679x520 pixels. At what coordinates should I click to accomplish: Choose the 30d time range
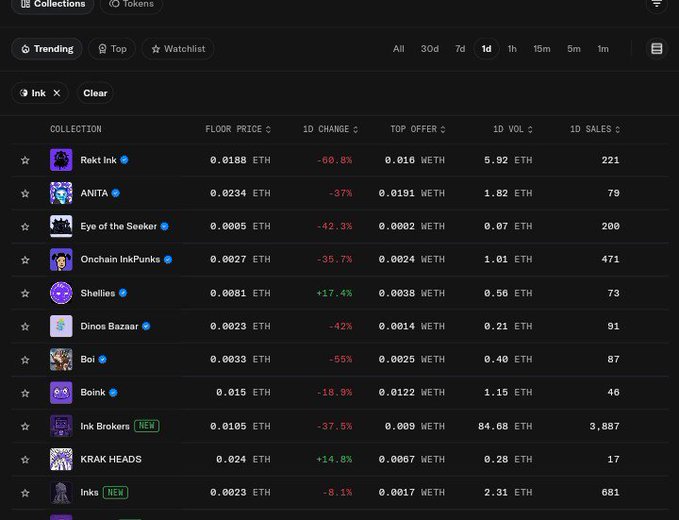[430, 49]
